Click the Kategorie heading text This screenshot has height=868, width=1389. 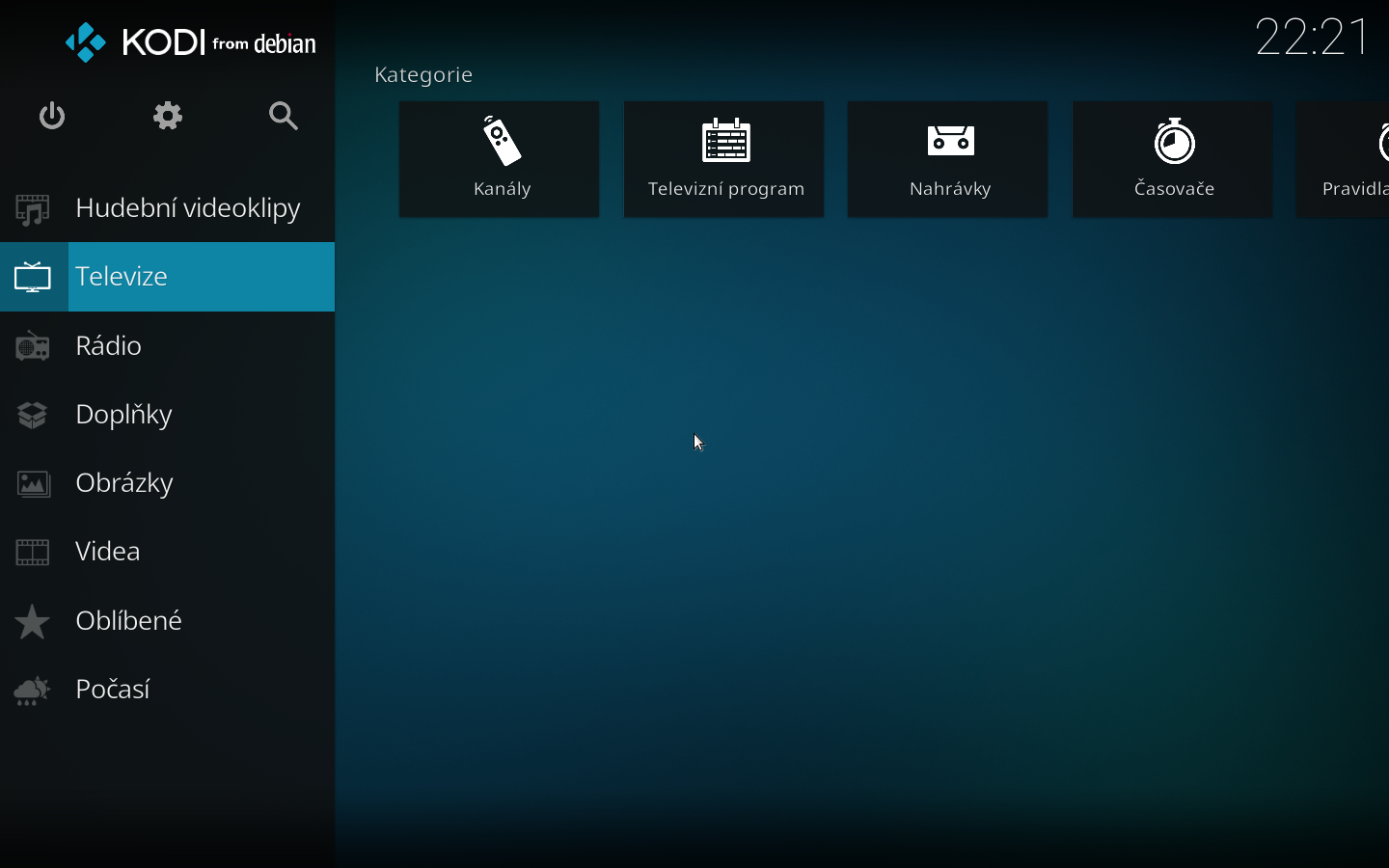point(423,74)
